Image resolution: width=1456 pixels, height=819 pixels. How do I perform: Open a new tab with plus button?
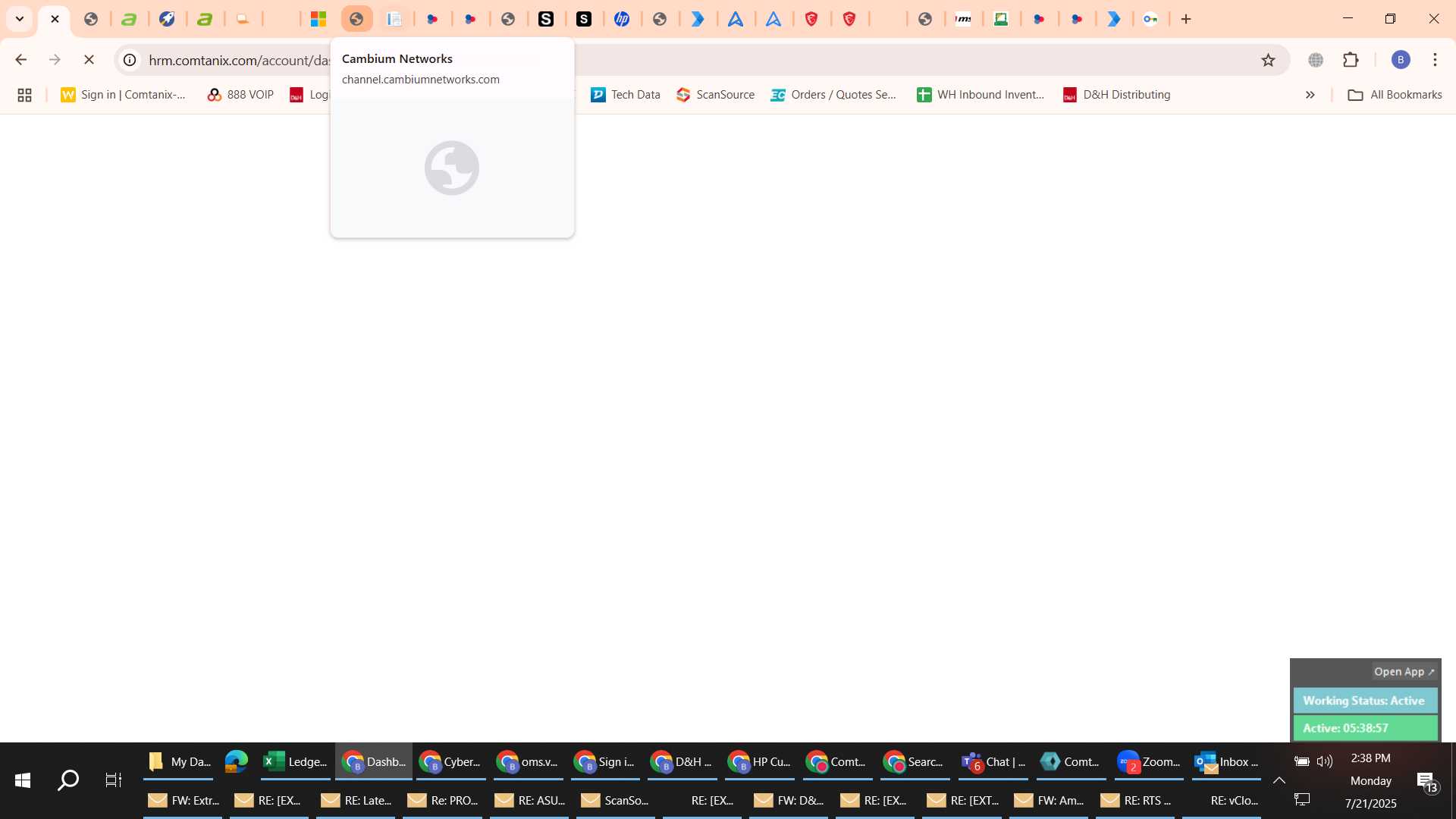pyautogui.click(x=1186, y=19)
